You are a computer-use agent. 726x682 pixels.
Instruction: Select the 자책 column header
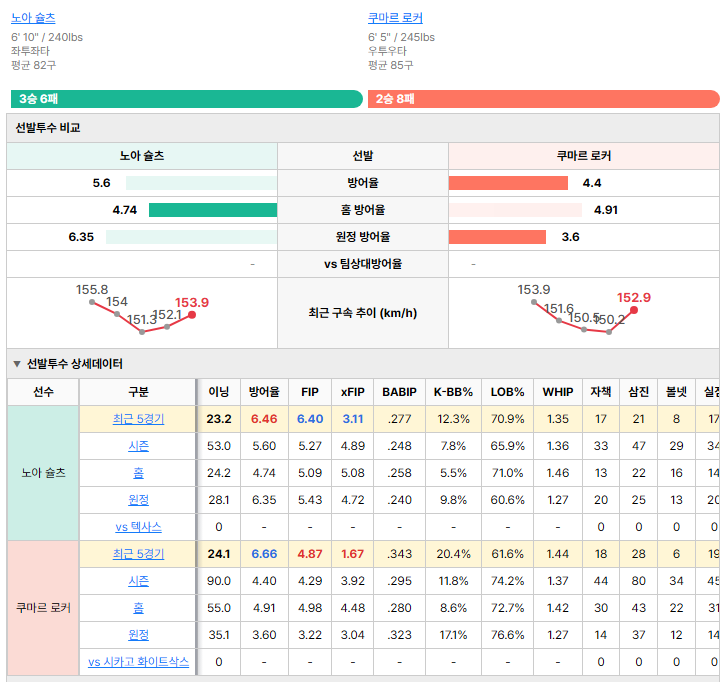(x=601, y=392)
